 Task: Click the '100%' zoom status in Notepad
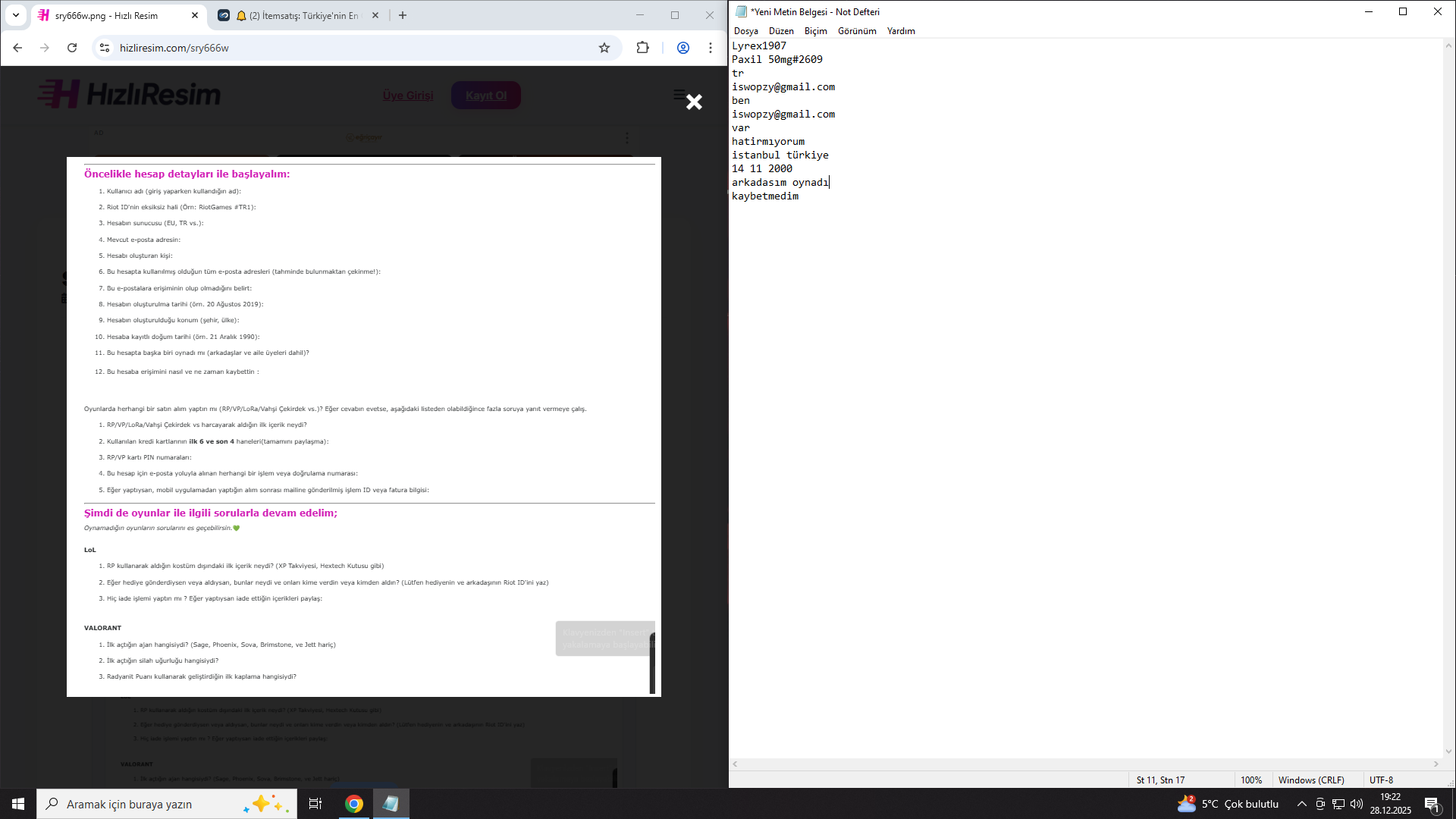click(1251, 780)
